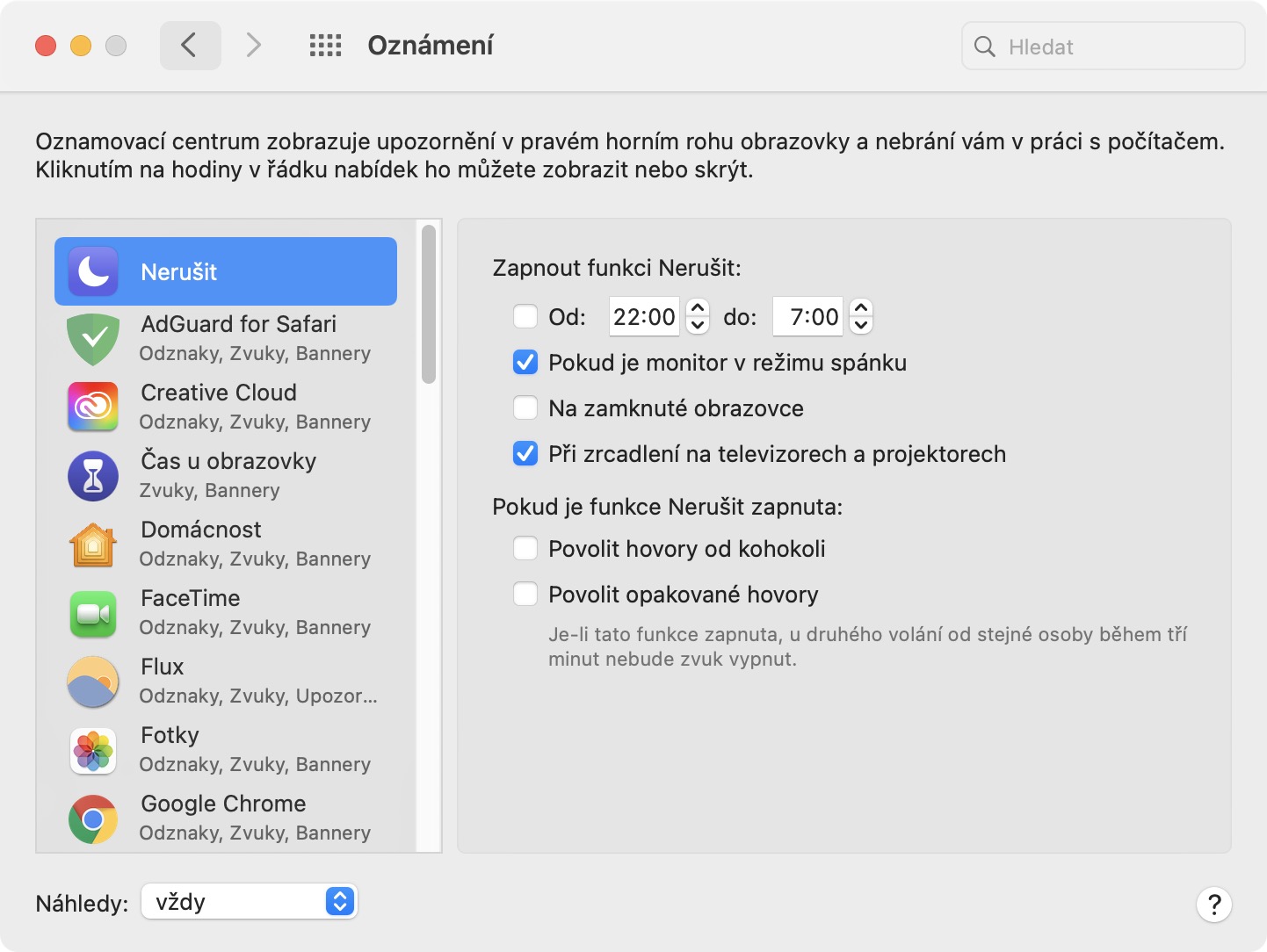Click the 22:00 start time stepper
The image size is (1267, 952).
pyautogui.click(x=698, y=316)
